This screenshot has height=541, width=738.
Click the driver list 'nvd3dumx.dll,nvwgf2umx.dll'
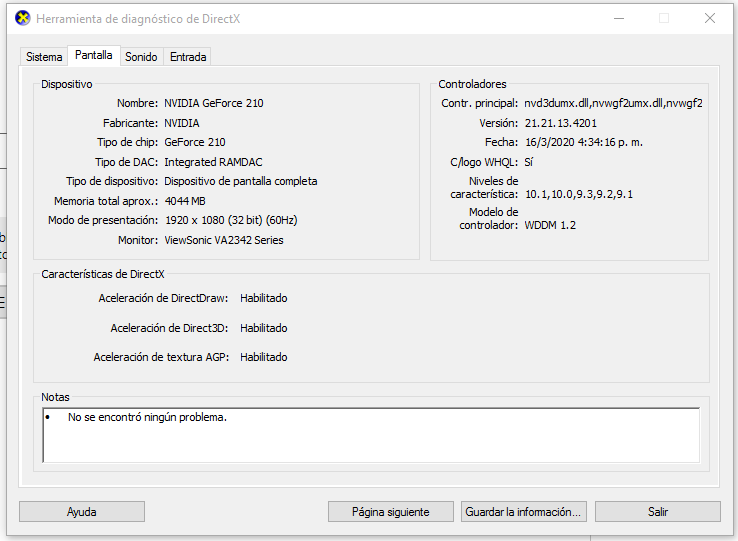(613, 103)
